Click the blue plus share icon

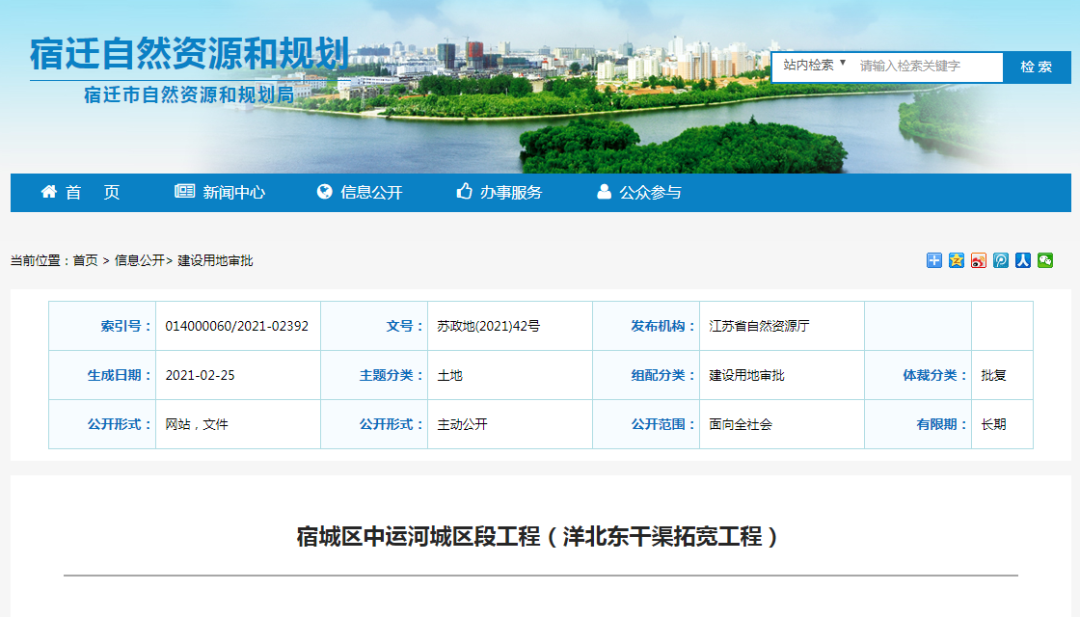click(934, 260)
